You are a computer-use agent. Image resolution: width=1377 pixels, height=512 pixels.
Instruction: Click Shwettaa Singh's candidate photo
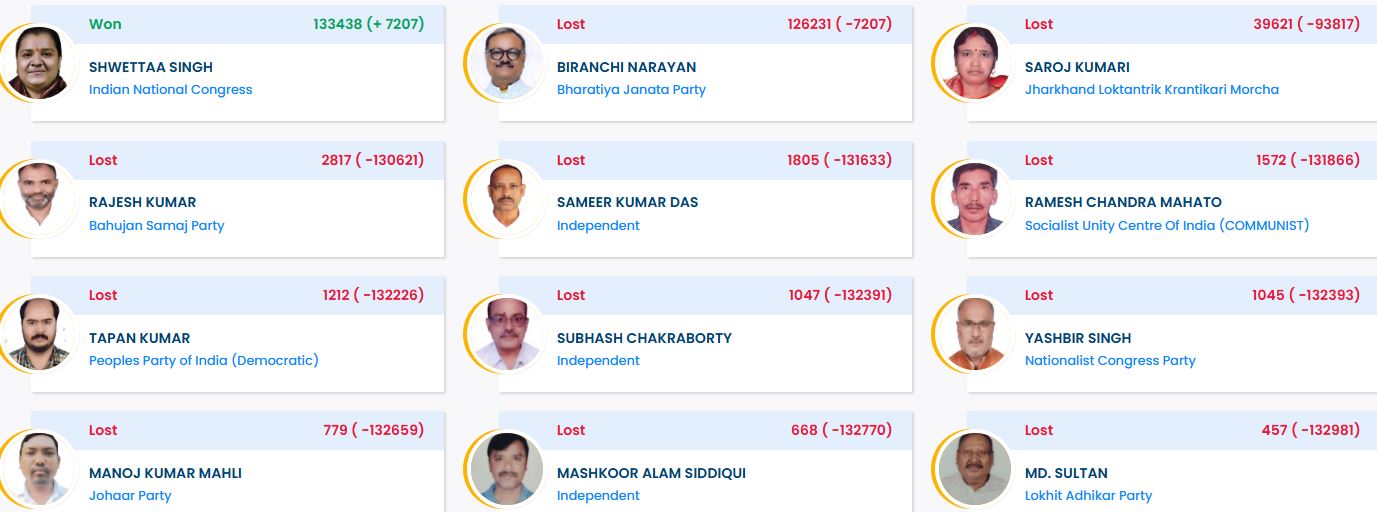(40, 62)
